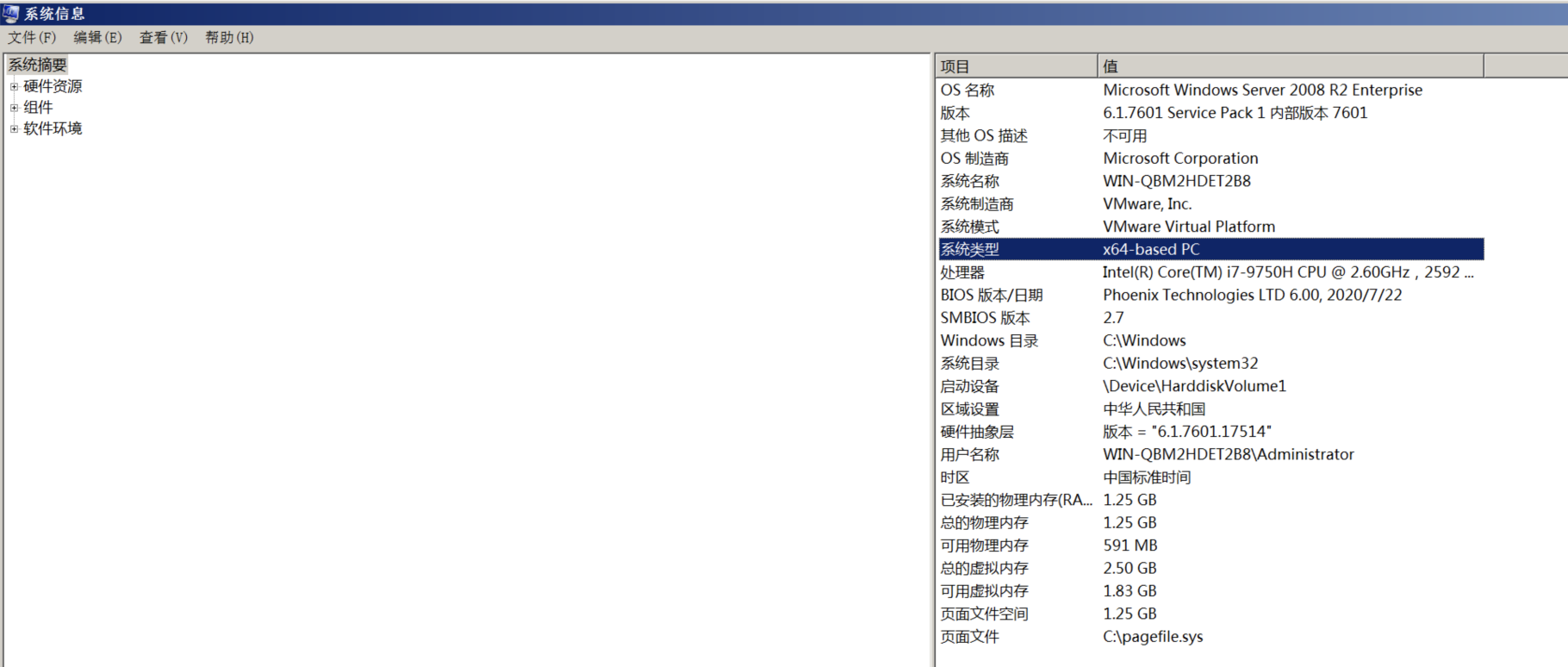Open the 帮助(H) menu
This screenshot has height=667, width=1568.
(x=229, y=37)
